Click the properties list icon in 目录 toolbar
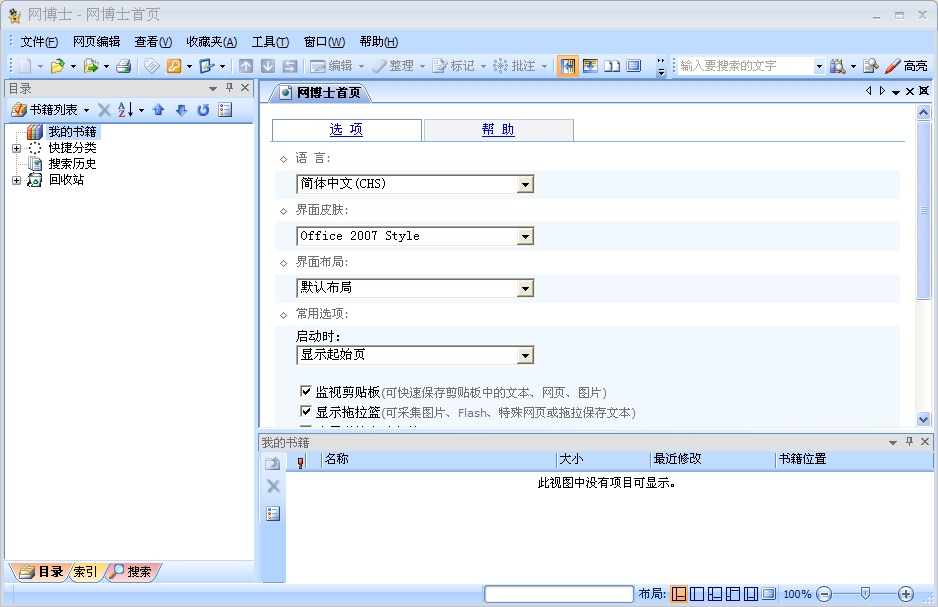Viewport: 938px width, 607px height. coord(226,110)
